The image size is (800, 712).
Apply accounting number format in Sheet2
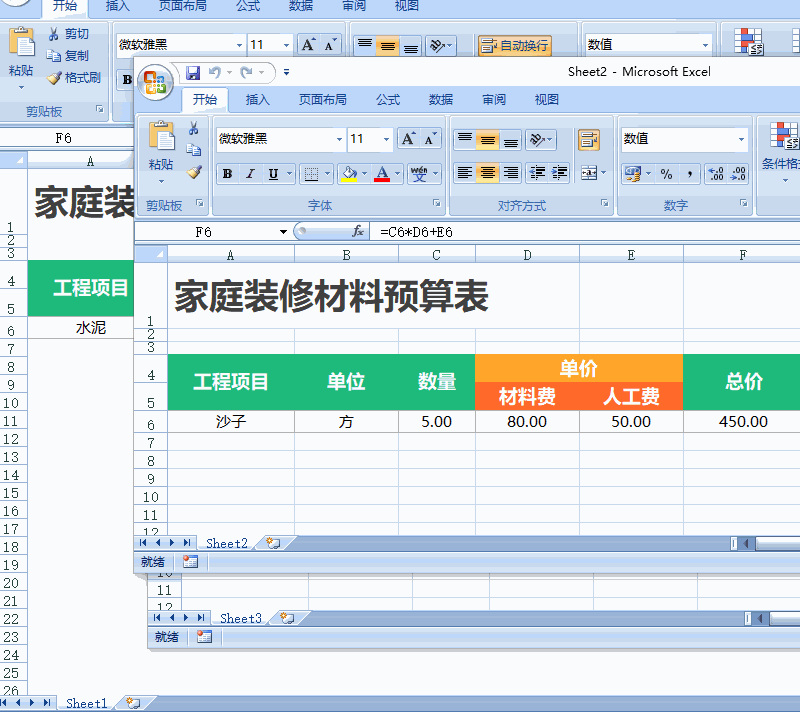pyautogui.click(x=633, y=174)
